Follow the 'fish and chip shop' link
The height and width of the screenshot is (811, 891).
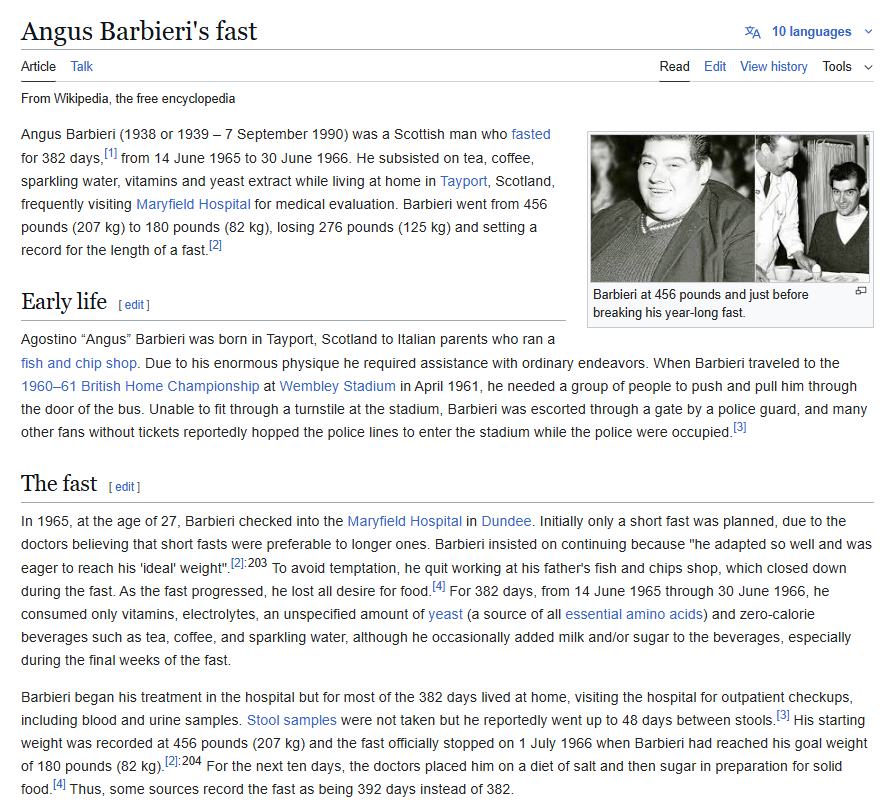click(79, 363)
